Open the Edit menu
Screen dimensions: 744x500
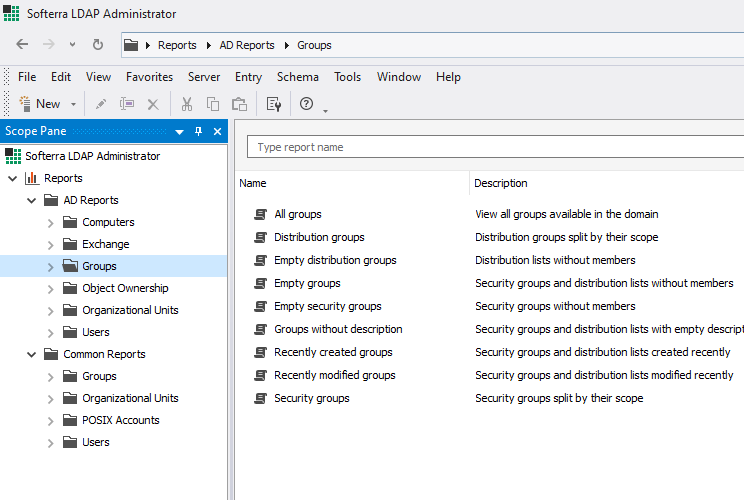coord(61,77)
